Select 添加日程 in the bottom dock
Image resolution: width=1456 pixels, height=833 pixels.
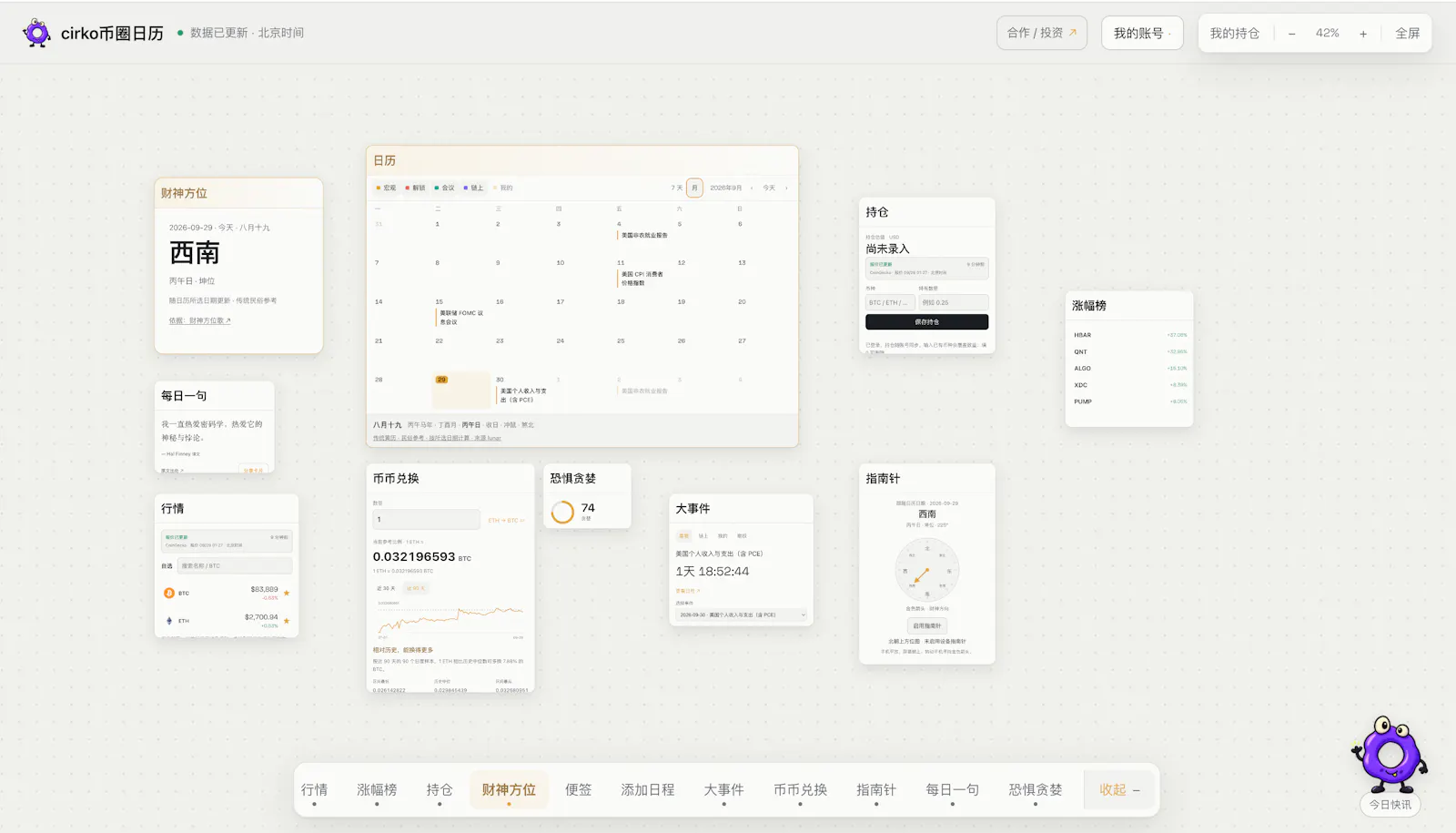coord(648,789)
